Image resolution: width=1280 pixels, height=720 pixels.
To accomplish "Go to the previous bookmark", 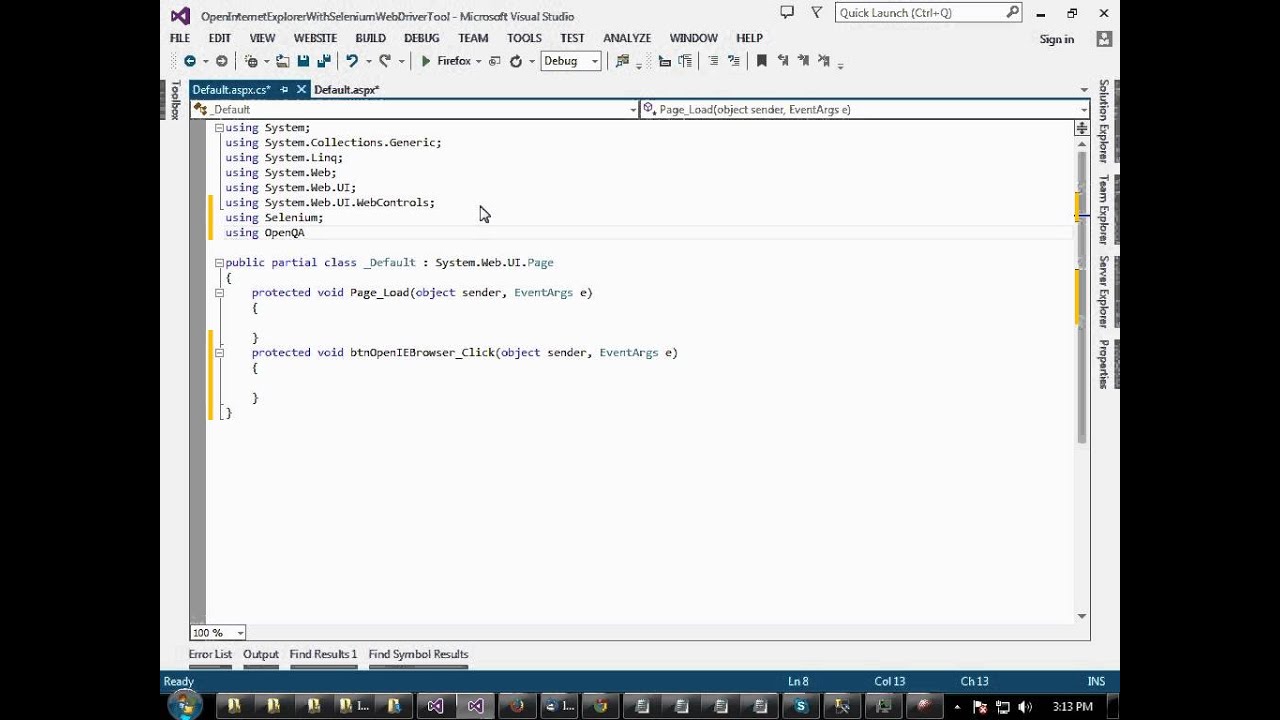I will click(782, 61).
